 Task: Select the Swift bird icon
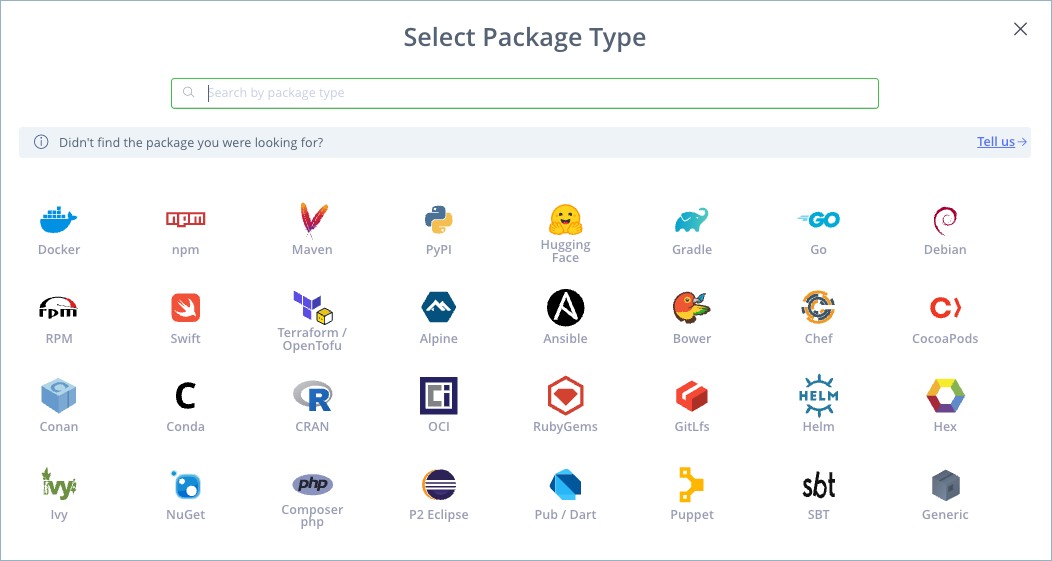pos(186,308)
